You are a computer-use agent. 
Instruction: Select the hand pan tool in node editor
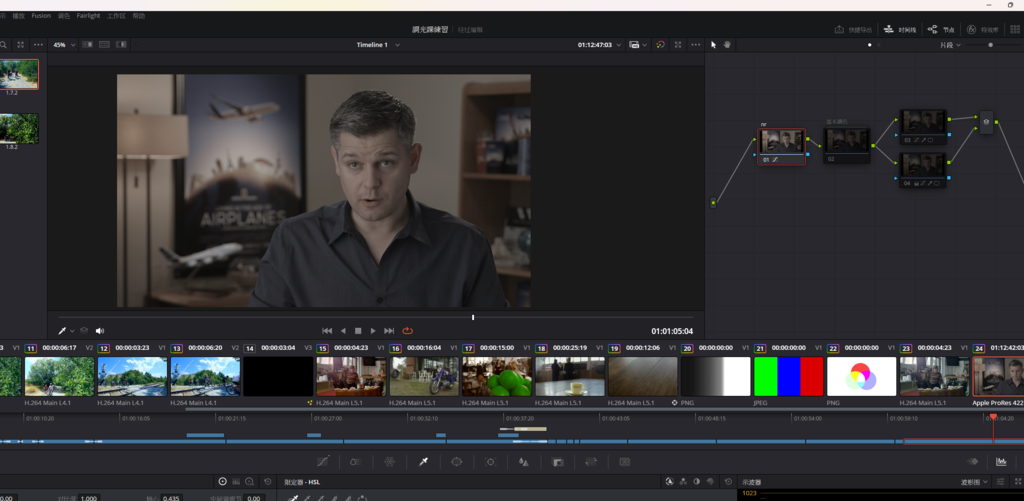(726, 45)
